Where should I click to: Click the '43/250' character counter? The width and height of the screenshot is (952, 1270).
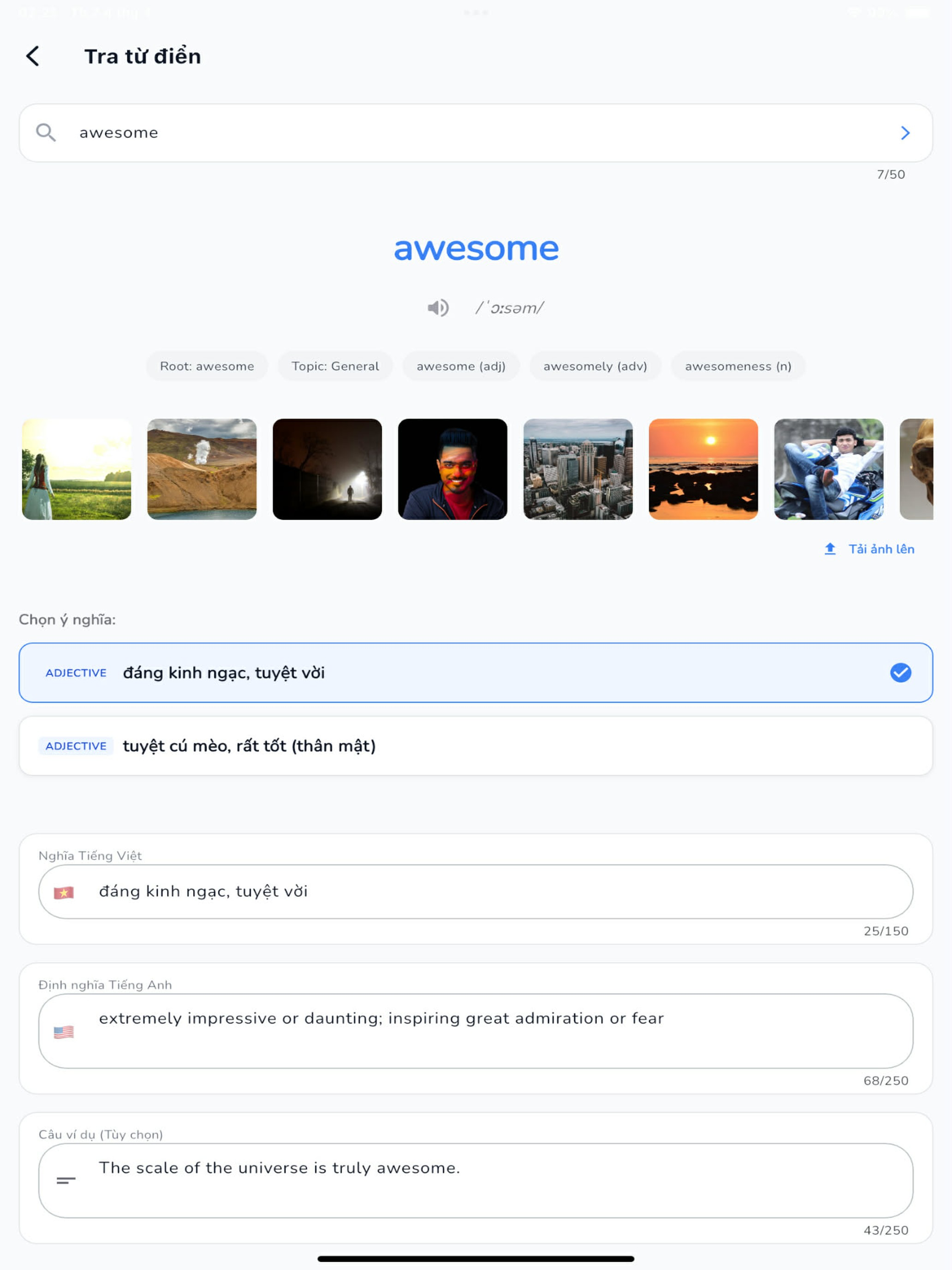tap(886, 1230)
